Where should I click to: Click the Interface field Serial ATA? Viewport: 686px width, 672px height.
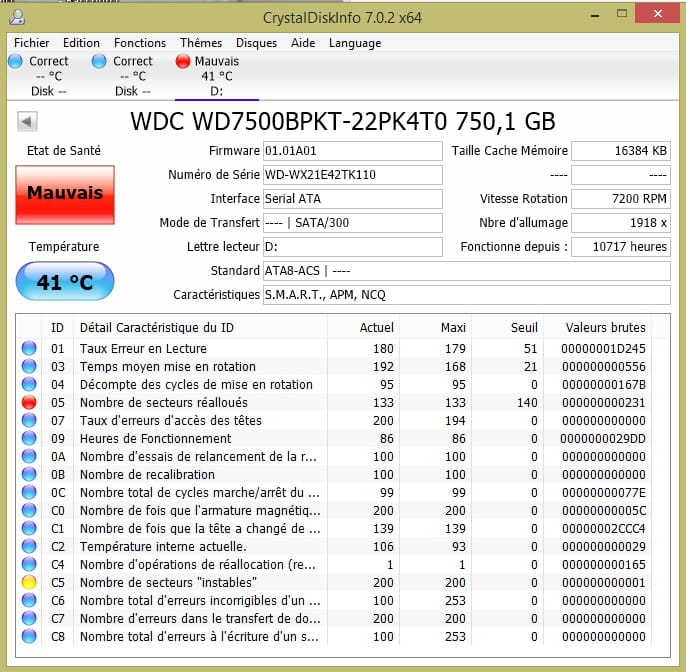(x=353, y=199)
